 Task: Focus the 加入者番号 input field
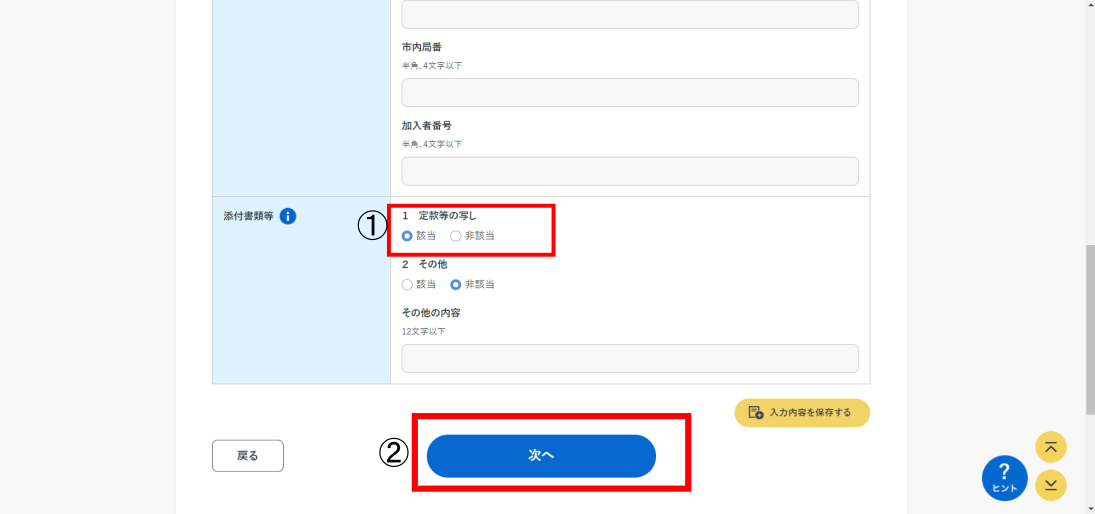(630, 171)
